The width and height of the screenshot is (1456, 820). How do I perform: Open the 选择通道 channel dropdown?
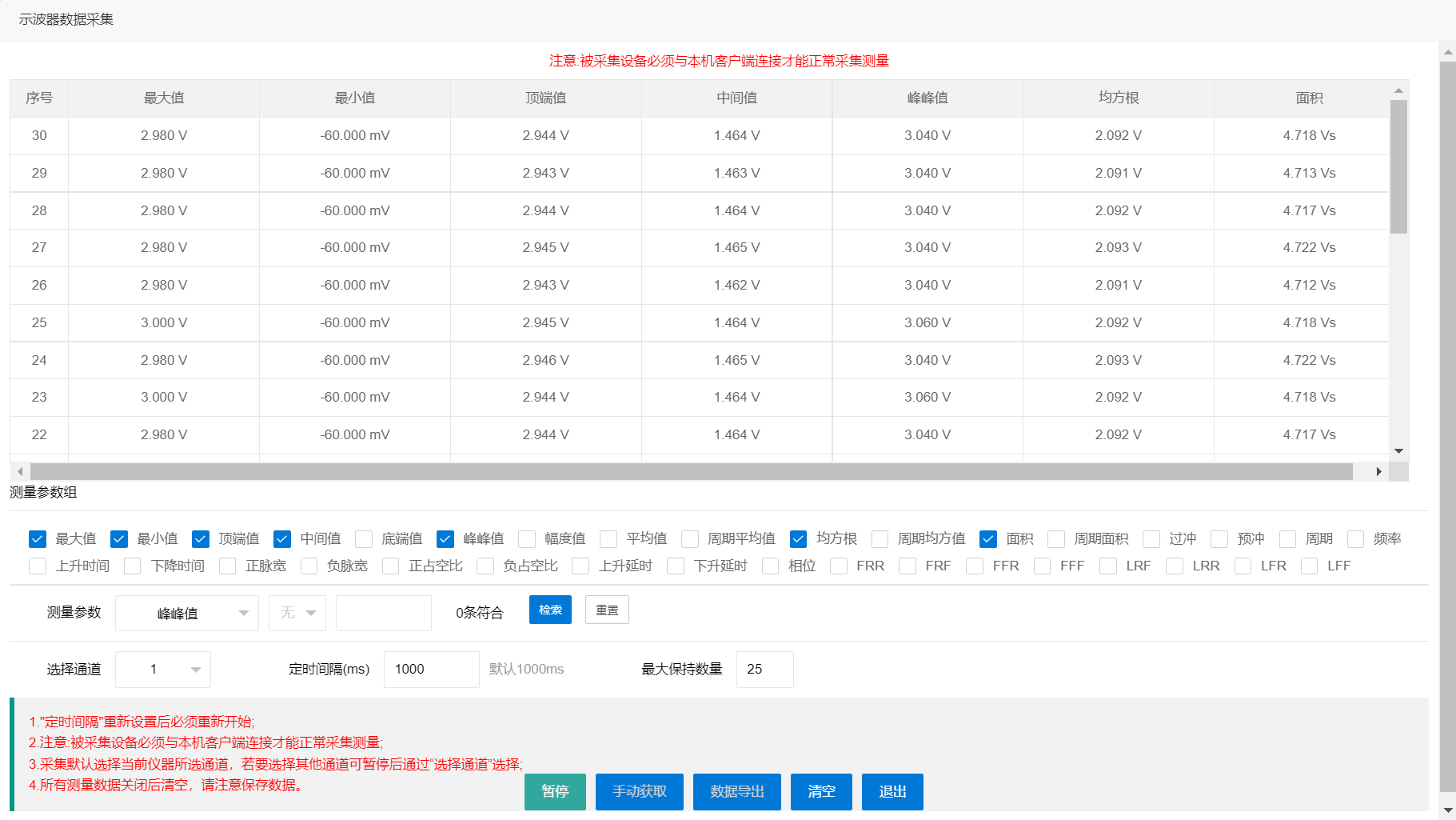click(163, 670)
